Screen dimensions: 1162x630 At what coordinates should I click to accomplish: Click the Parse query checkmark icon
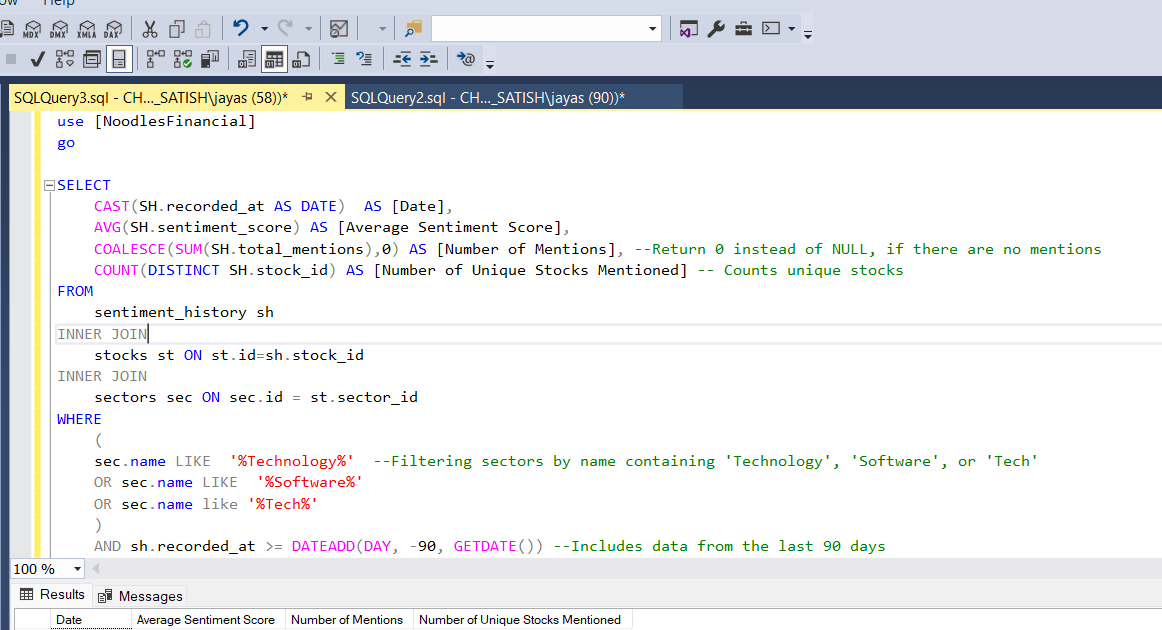(x=38, y=59)
